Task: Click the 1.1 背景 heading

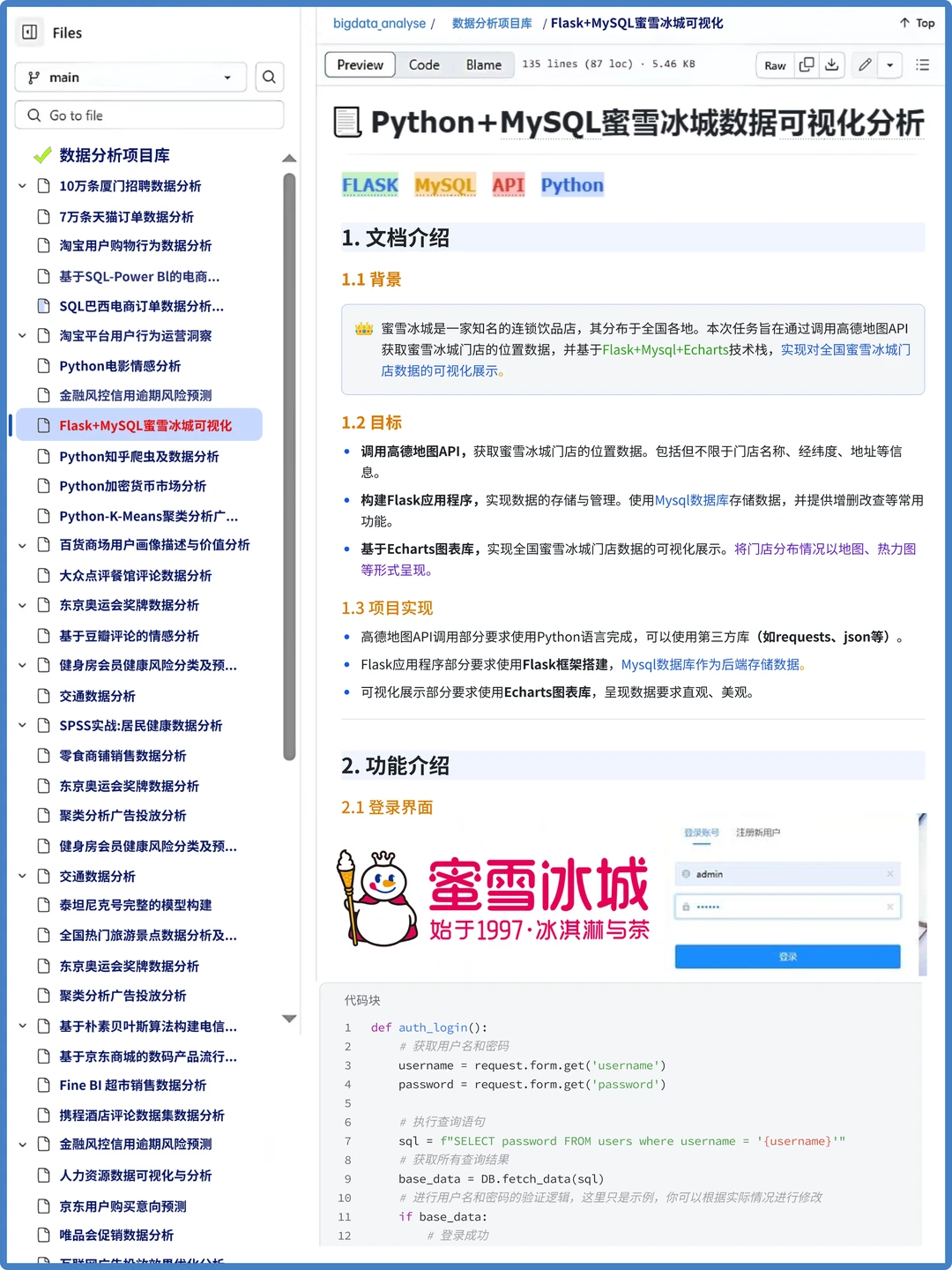Action: 371,280
